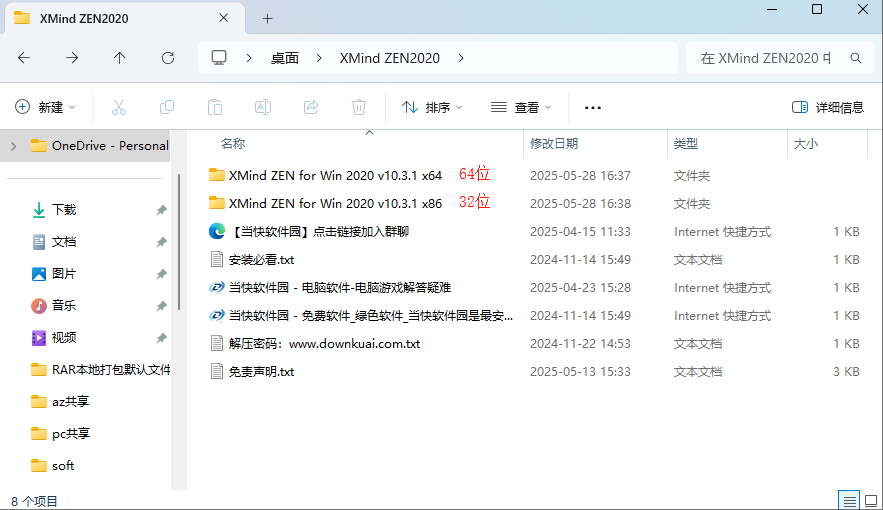883x510 pixels.
Task: Open the 排序 sort dropdown
Action: (x=432, y=107)
